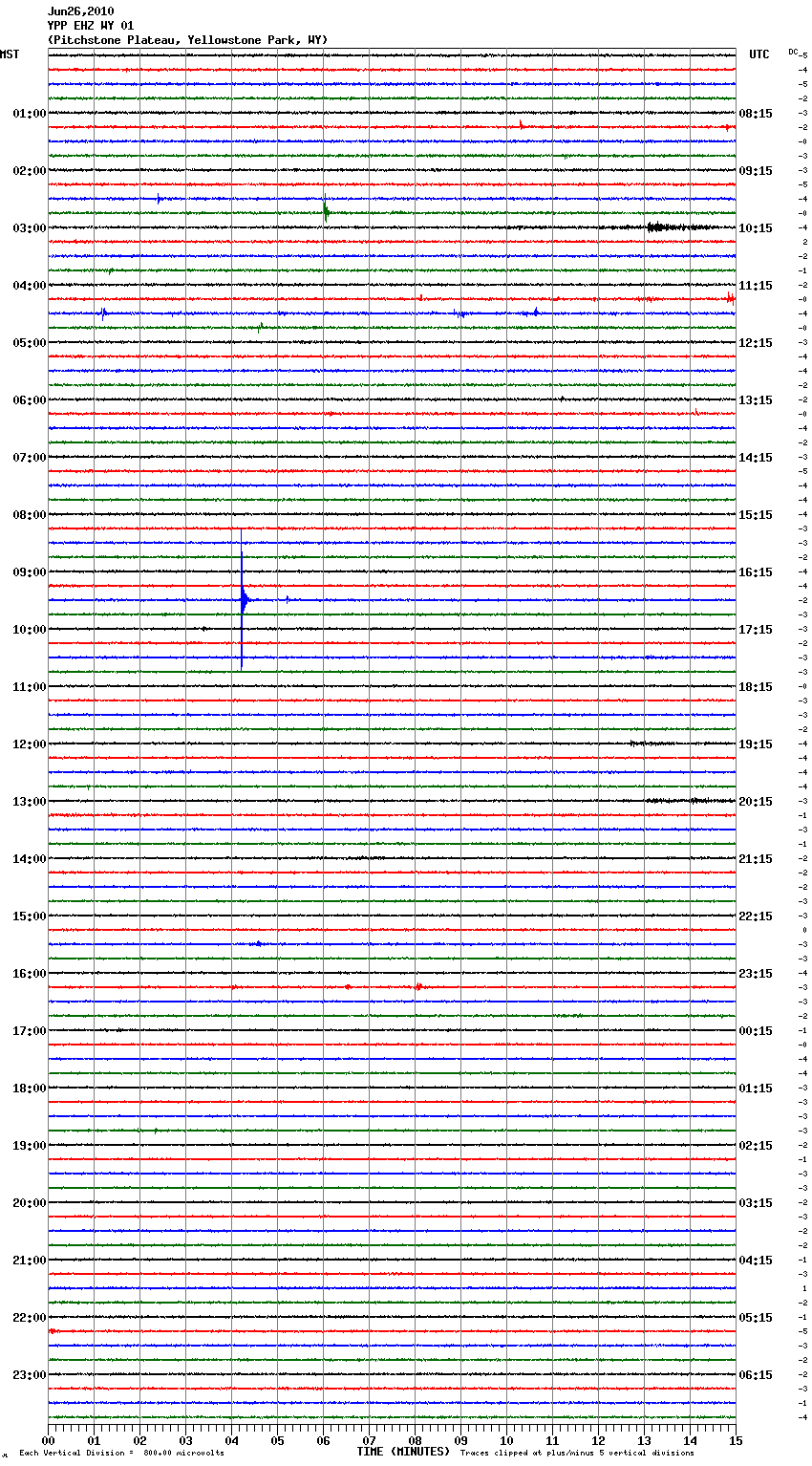812x1466 pixels.
Task: Pick the 08:00 MST row label
Action: pos(29,515)
